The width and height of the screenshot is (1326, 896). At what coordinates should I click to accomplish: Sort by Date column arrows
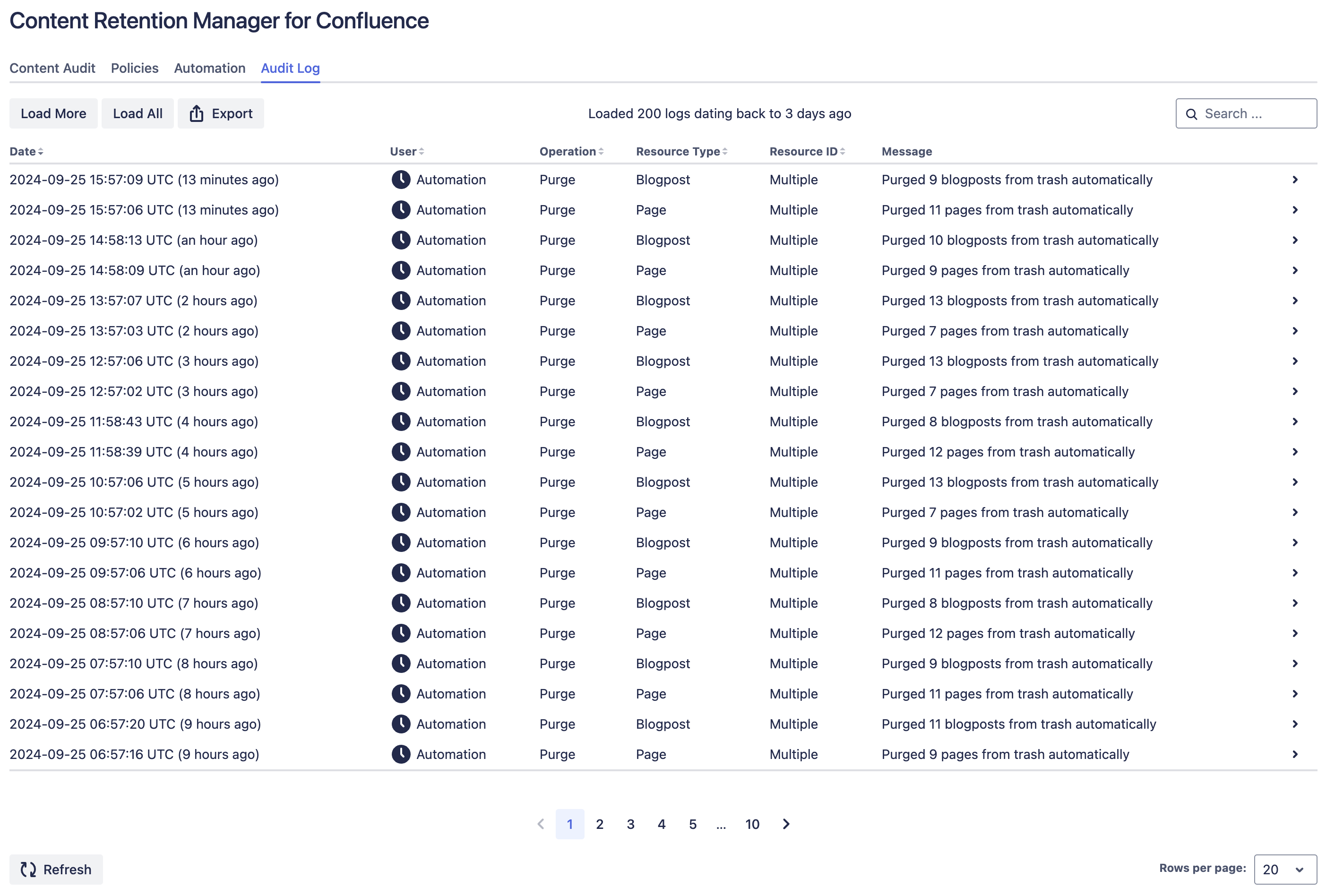pyautogui.click(x=41, y=152)
